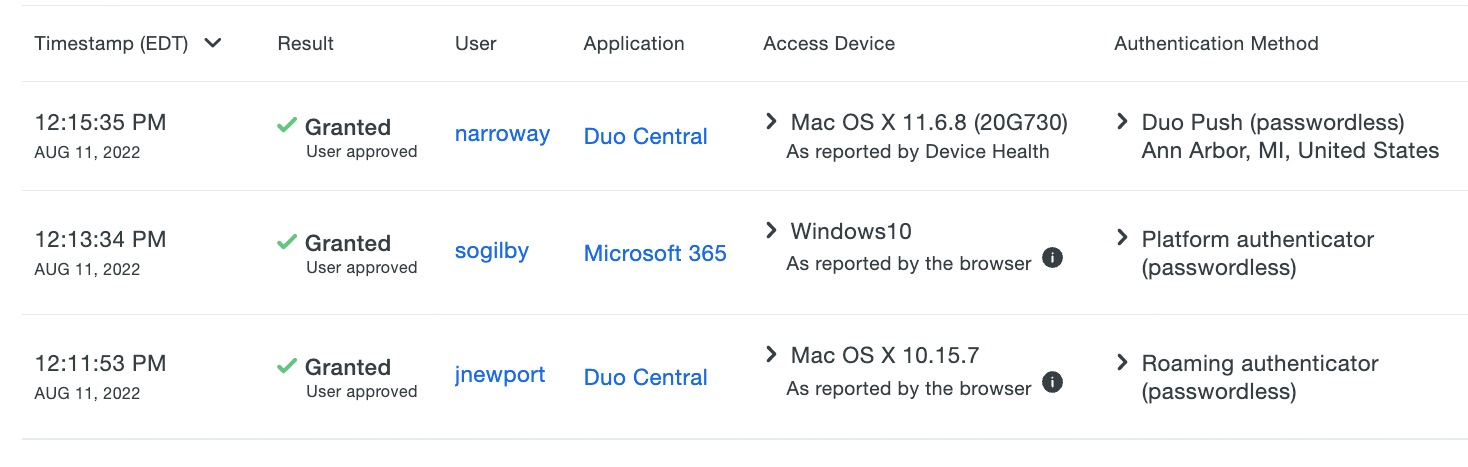
Task: Expand the Windows10 access device details
Action: point(771,231)
